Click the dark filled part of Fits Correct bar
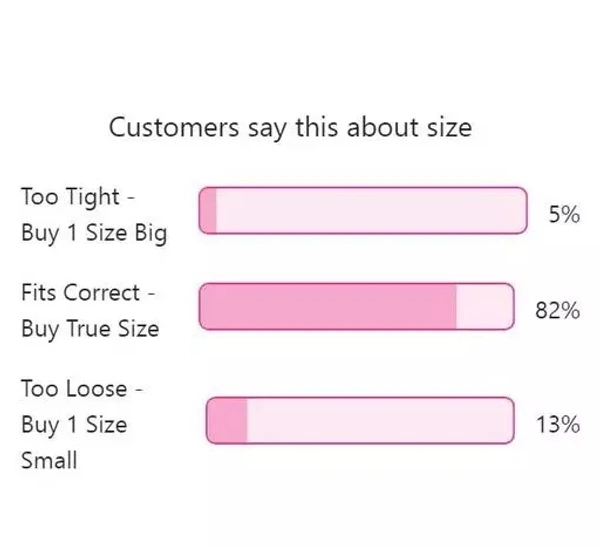This screenshot has width=600, height=546. (x=328, y=306)
